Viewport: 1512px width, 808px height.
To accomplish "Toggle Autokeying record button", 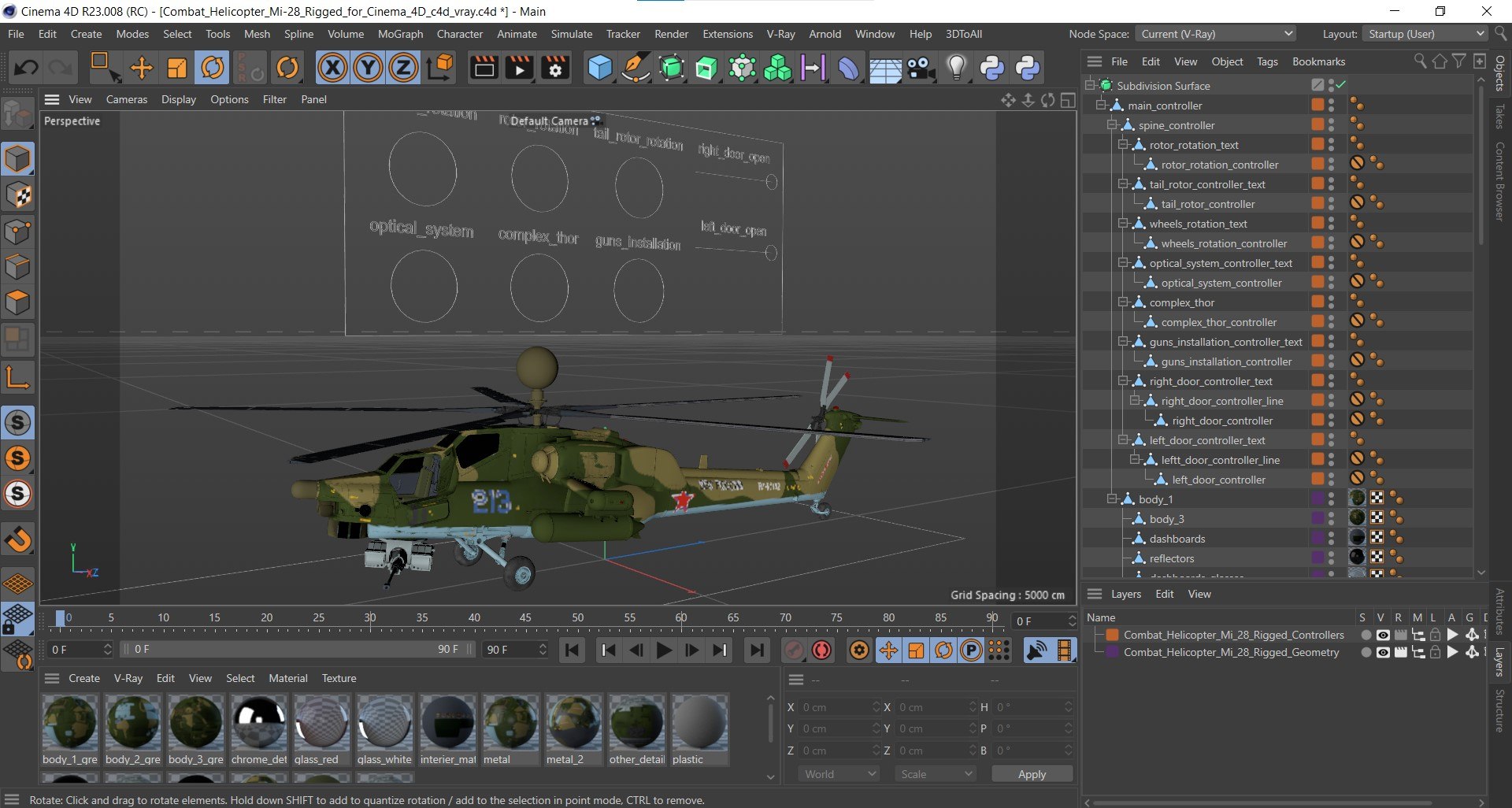I will tap(821, 650).
